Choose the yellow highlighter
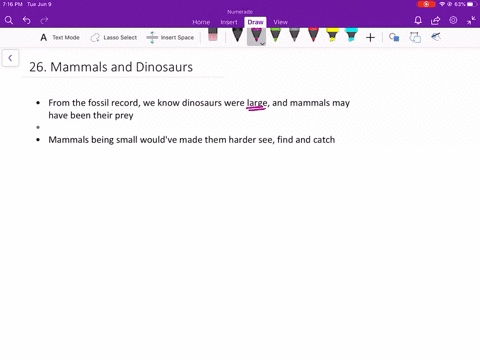 click(332, 35)
